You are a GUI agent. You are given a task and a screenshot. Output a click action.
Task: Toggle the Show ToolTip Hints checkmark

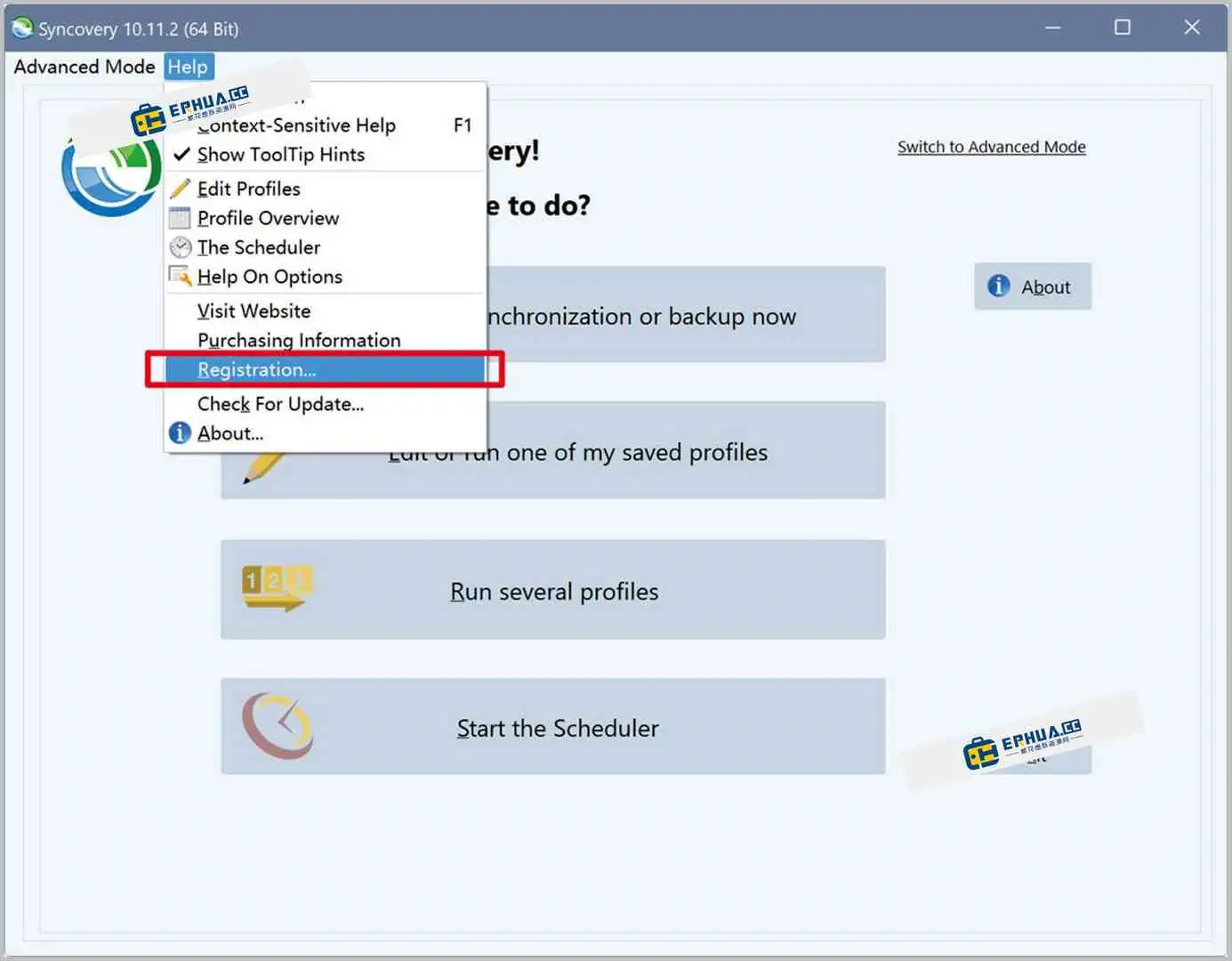[181, 155]
